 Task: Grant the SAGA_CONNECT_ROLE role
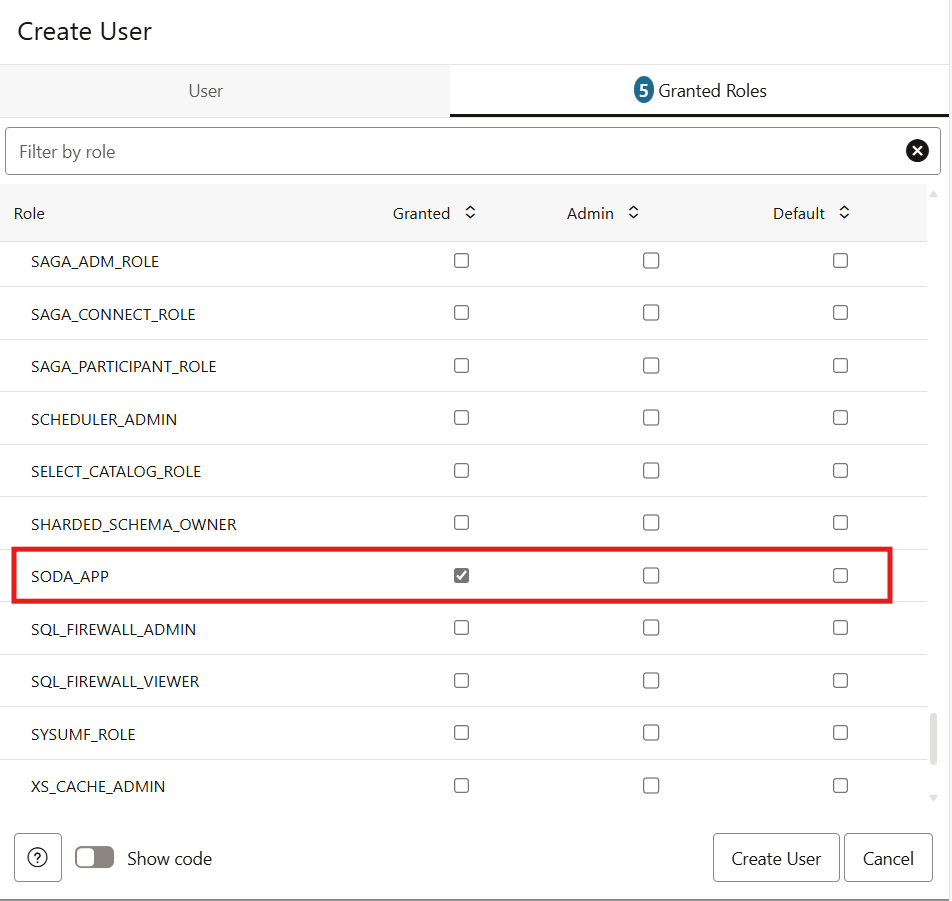[x=461, y=313]
